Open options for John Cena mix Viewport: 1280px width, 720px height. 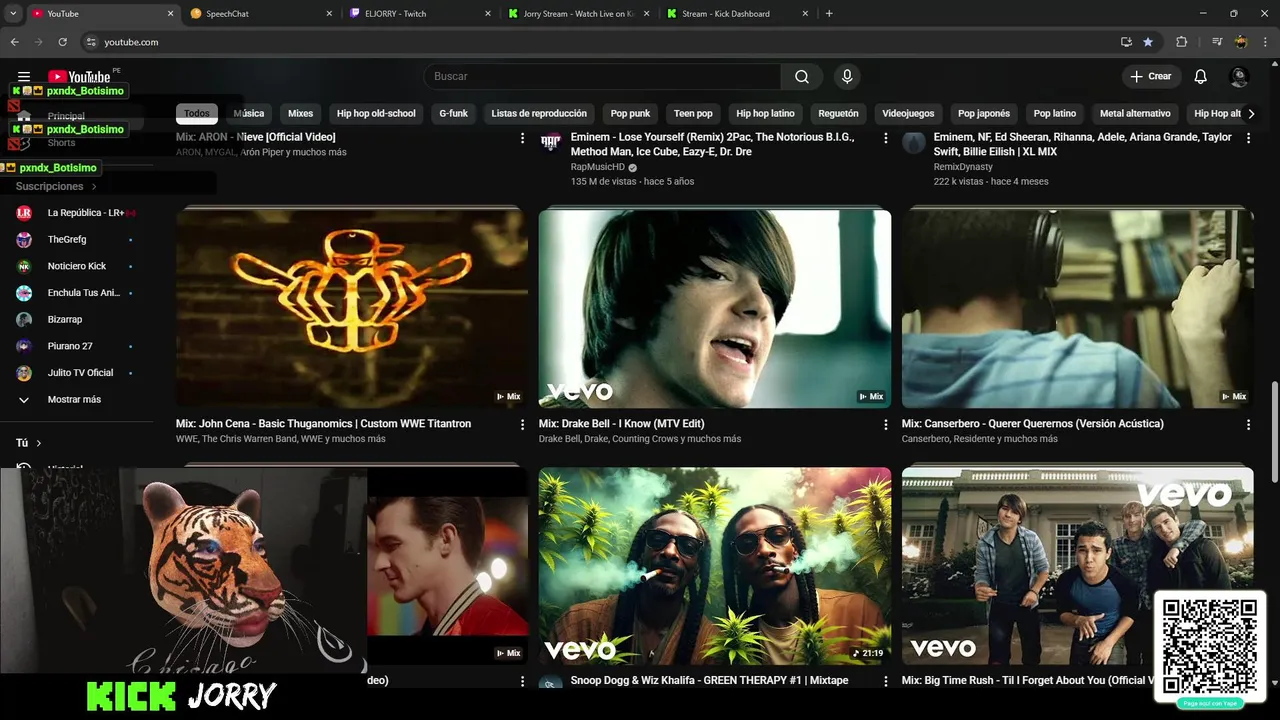pyautogui.click(x=522, y=425)
